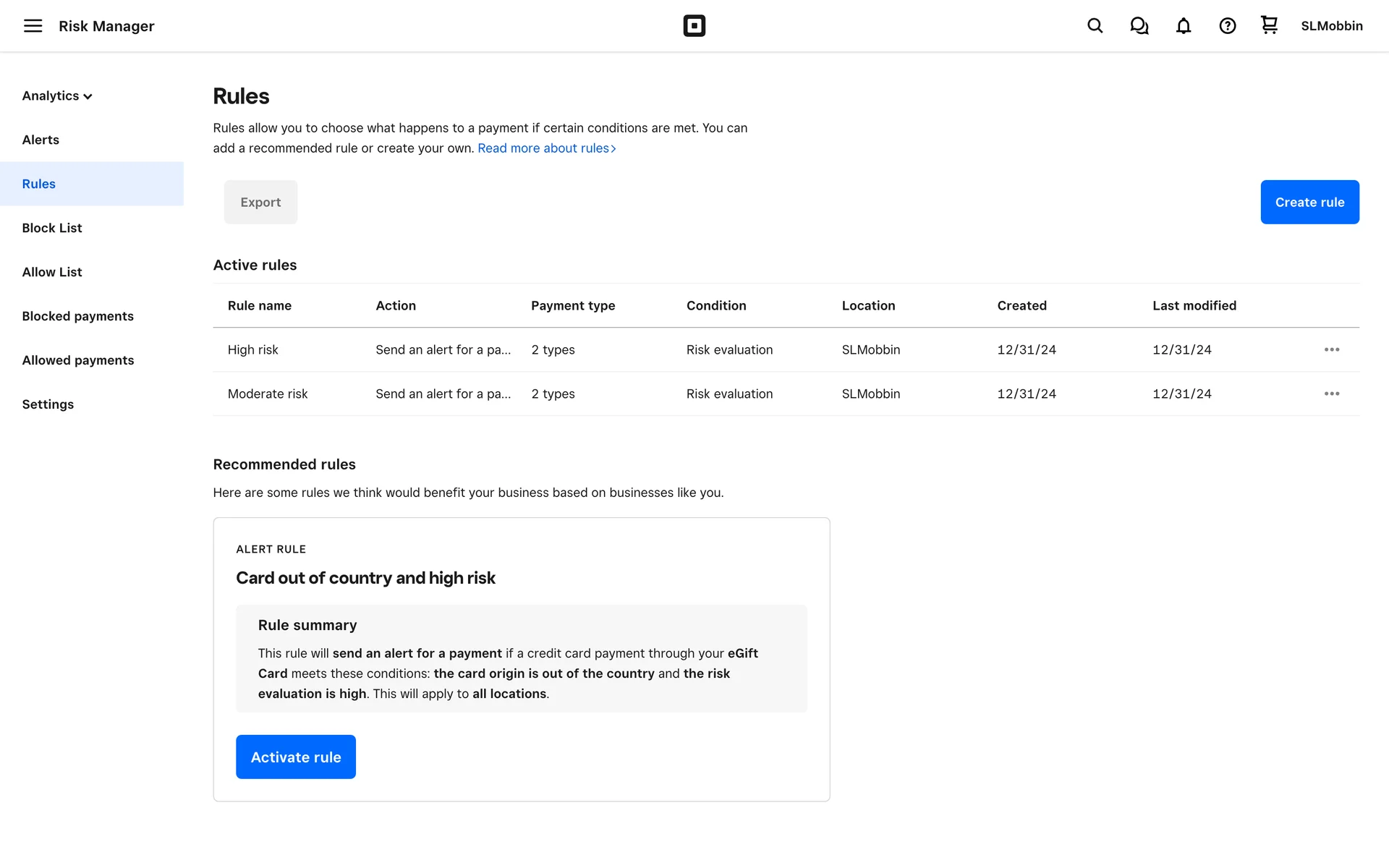
Task: Expand the Analytics sidebar section
Action: tap(57, 95)
